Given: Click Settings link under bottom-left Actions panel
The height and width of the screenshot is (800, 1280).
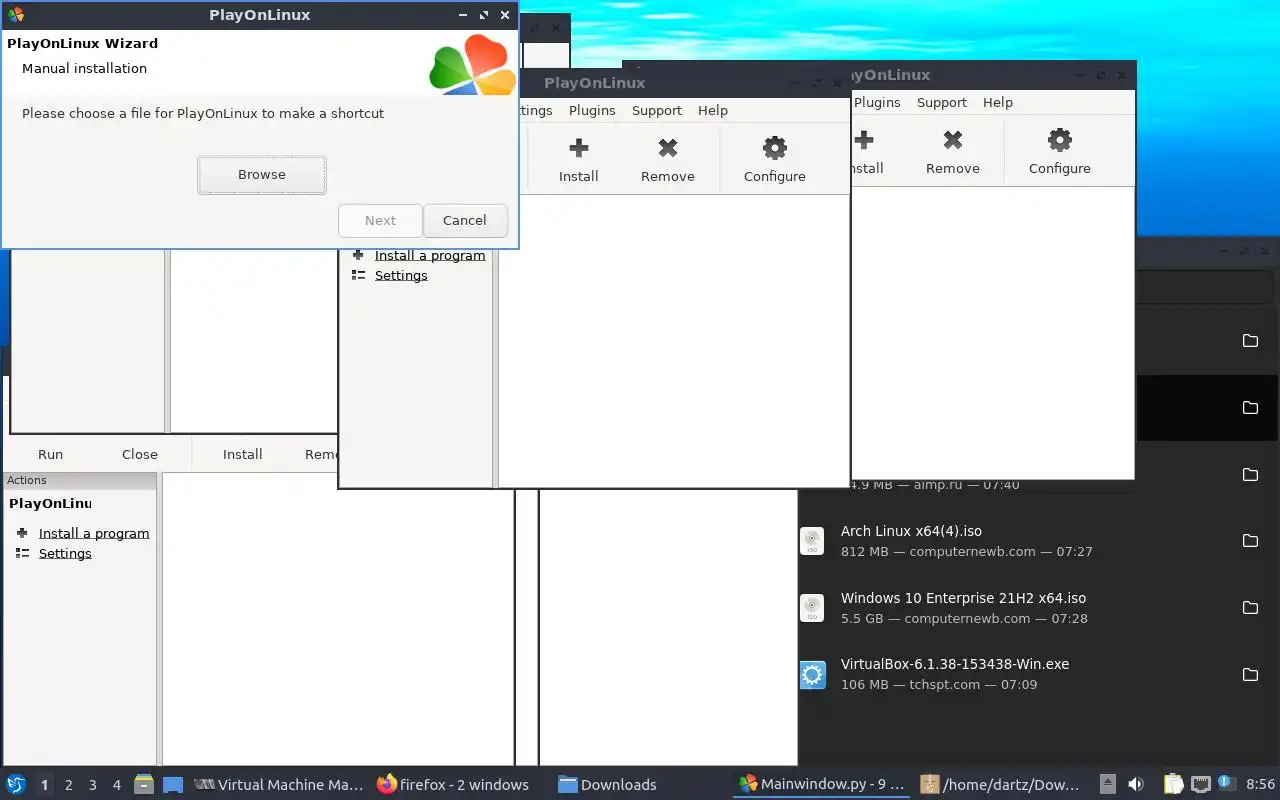Looking at the screenshot, I should point(65,554).
